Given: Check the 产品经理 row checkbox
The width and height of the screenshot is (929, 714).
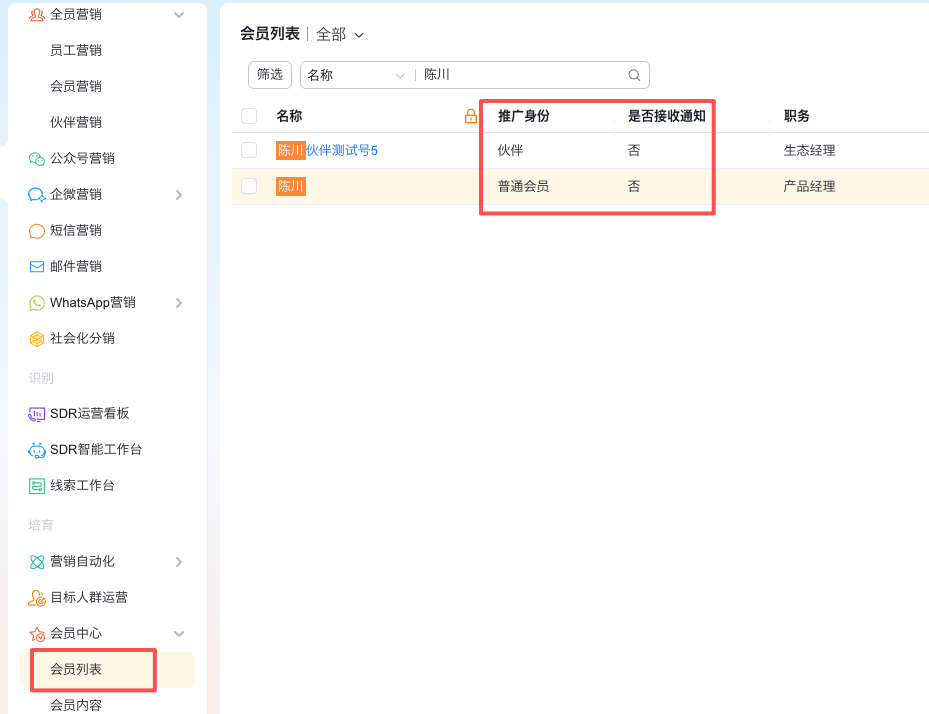Looking at the screenshot, I should 249,186.
